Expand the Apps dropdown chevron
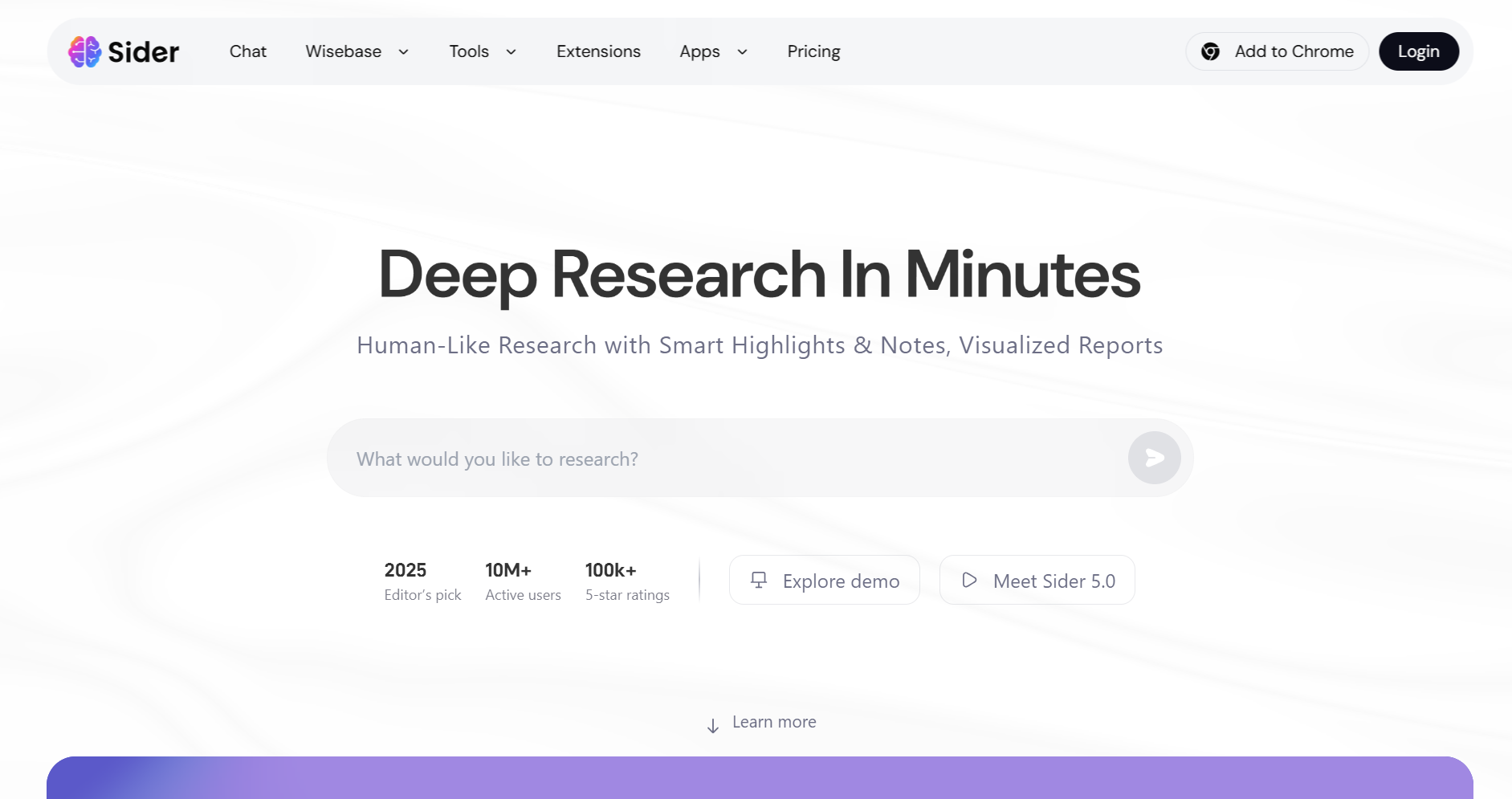 point(742,52)
